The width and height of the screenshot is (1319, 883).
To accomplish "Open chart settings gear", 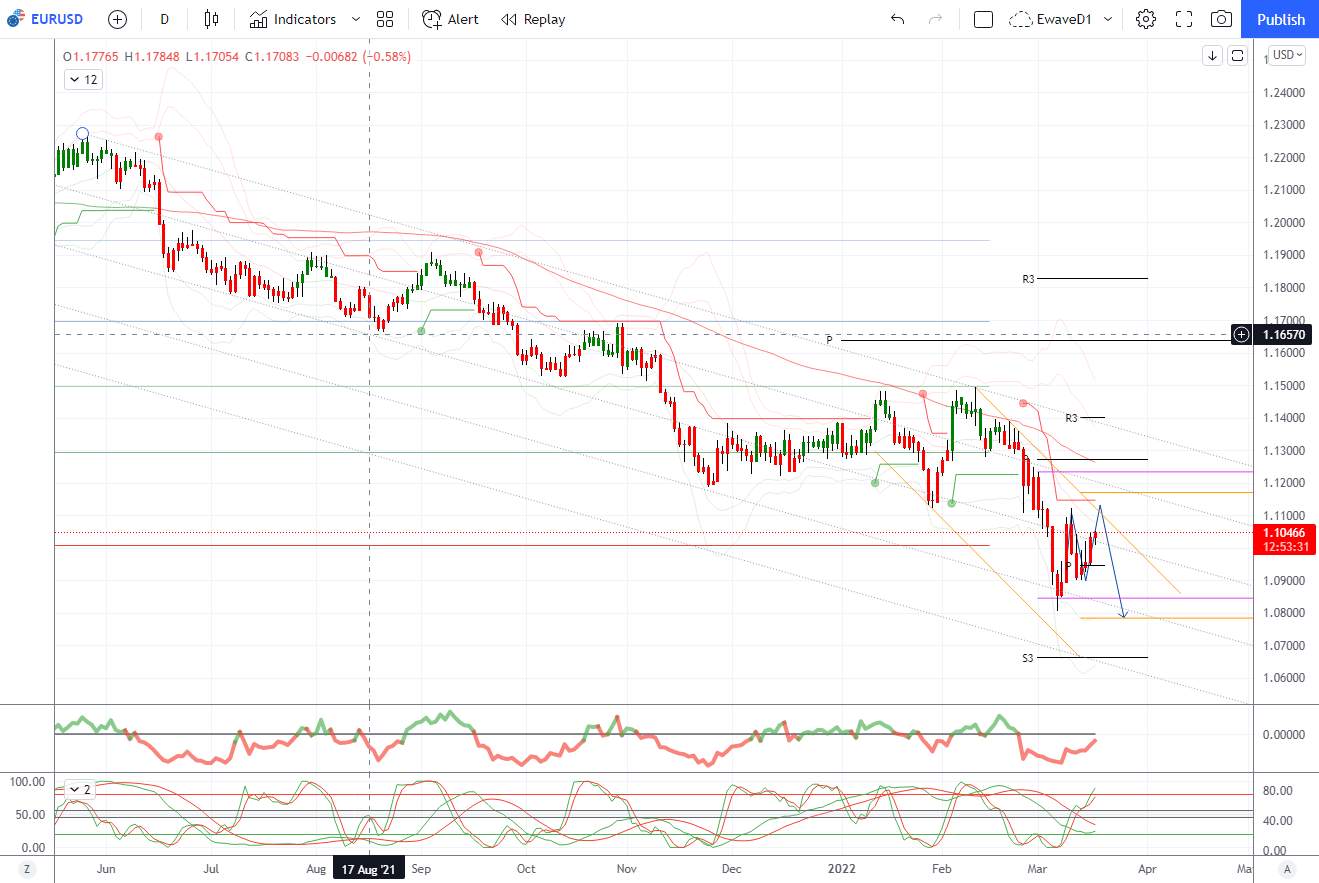I will point(1146,19).
